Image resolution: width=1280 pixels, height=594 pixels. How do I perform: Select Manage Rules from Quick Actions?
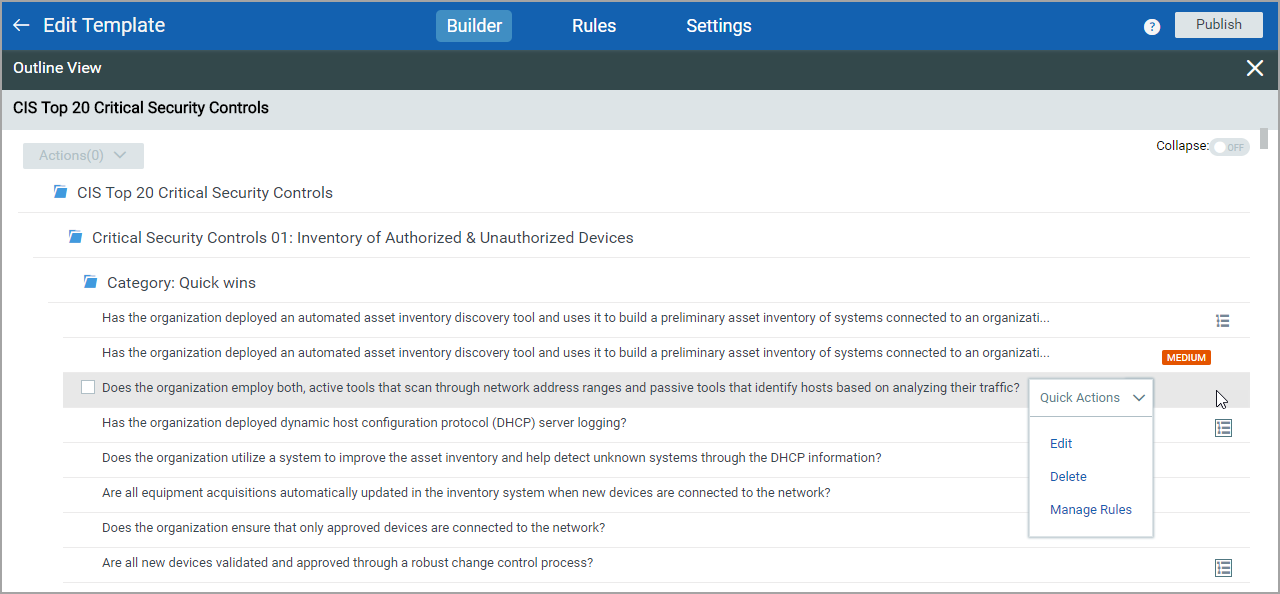tap(1091, 510)
